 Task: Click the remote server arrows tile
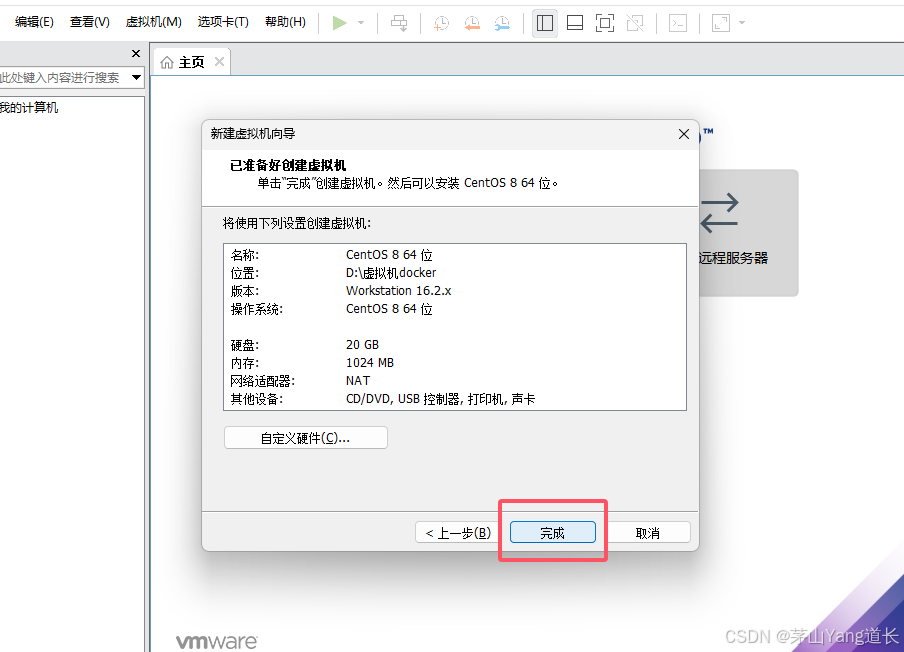[748, 233]
